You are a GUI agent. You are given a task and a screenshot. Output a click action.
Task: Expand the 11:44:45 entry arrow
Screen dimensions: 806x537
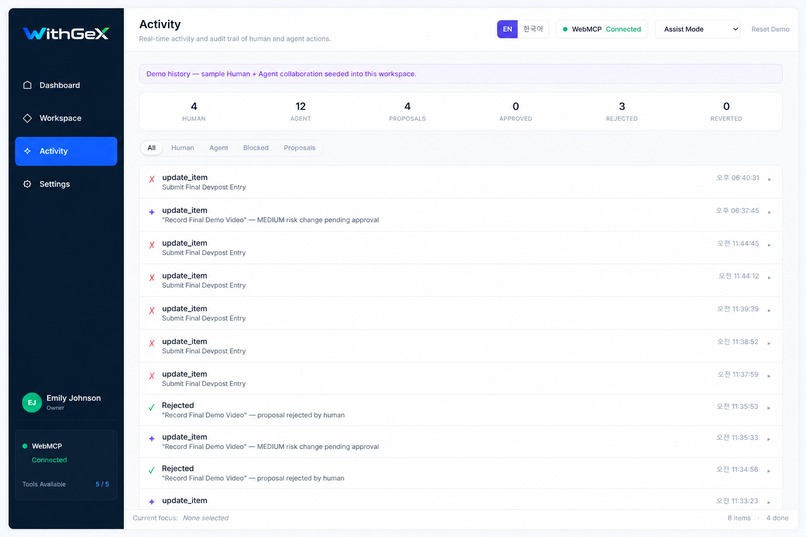[770, 245]
